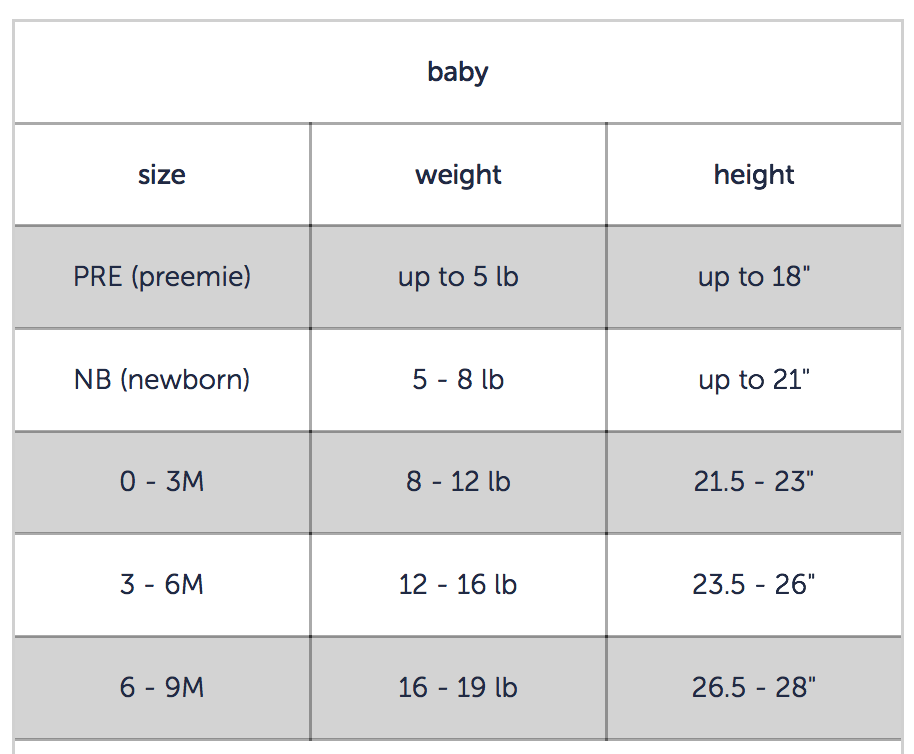Select the 'height' column header
The height and width of the screenshot is (754, 914).
[x=754, y=175]
